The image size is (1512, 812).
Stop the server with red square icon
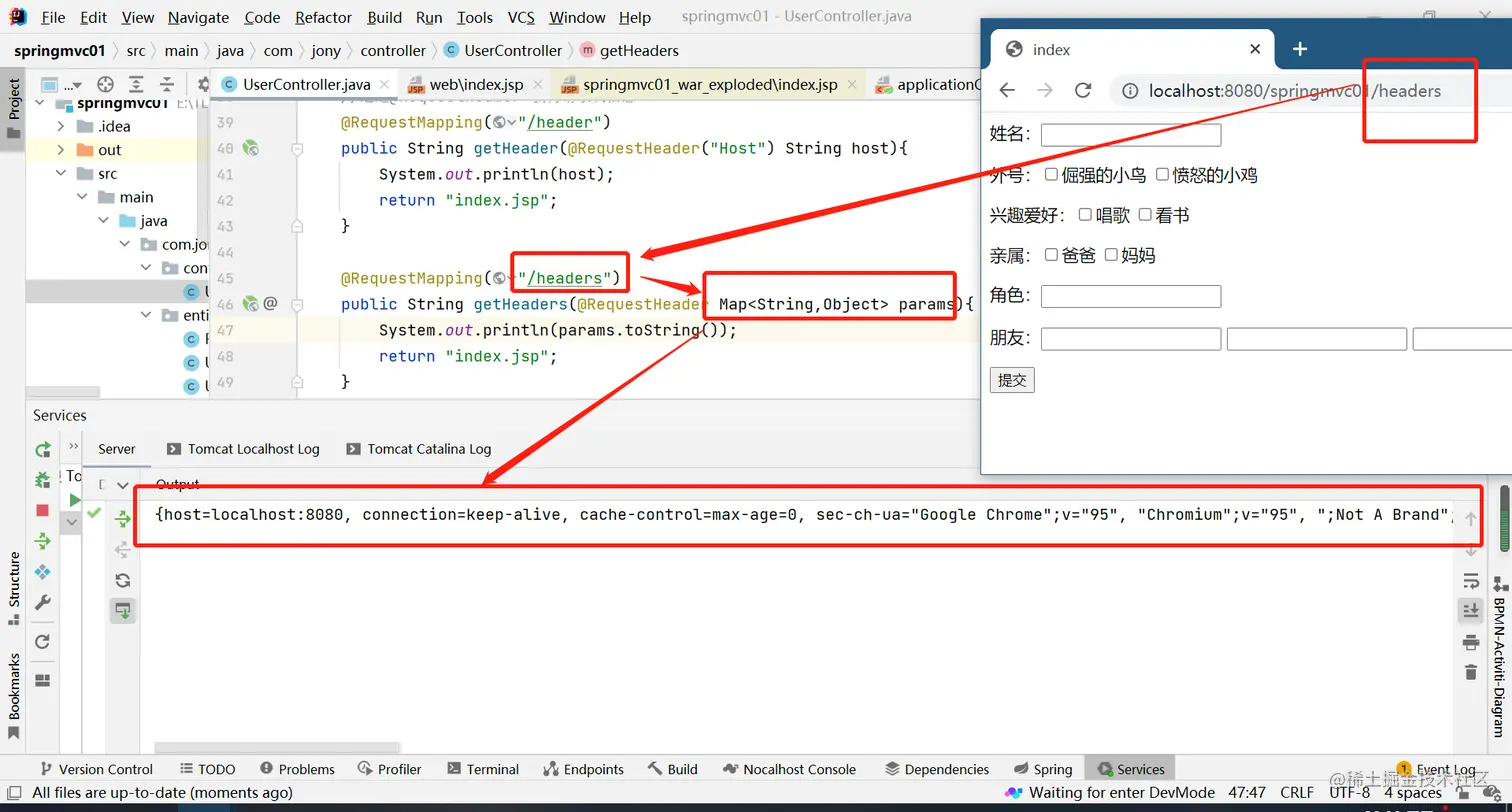(x=42, y=510)
